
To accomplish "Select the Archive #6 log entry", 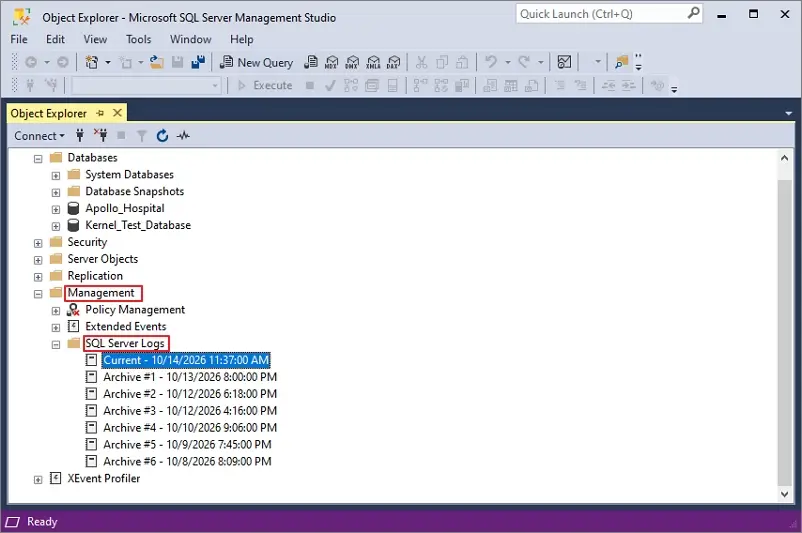I will [x=187, y=461].
